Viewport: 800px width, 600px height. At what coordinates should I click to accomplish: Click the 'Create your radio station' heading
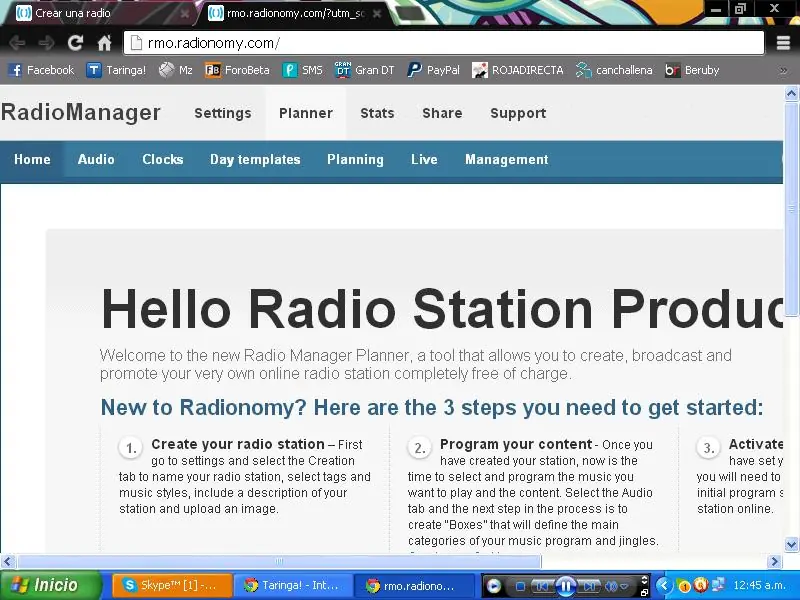(x=238, y=444)
